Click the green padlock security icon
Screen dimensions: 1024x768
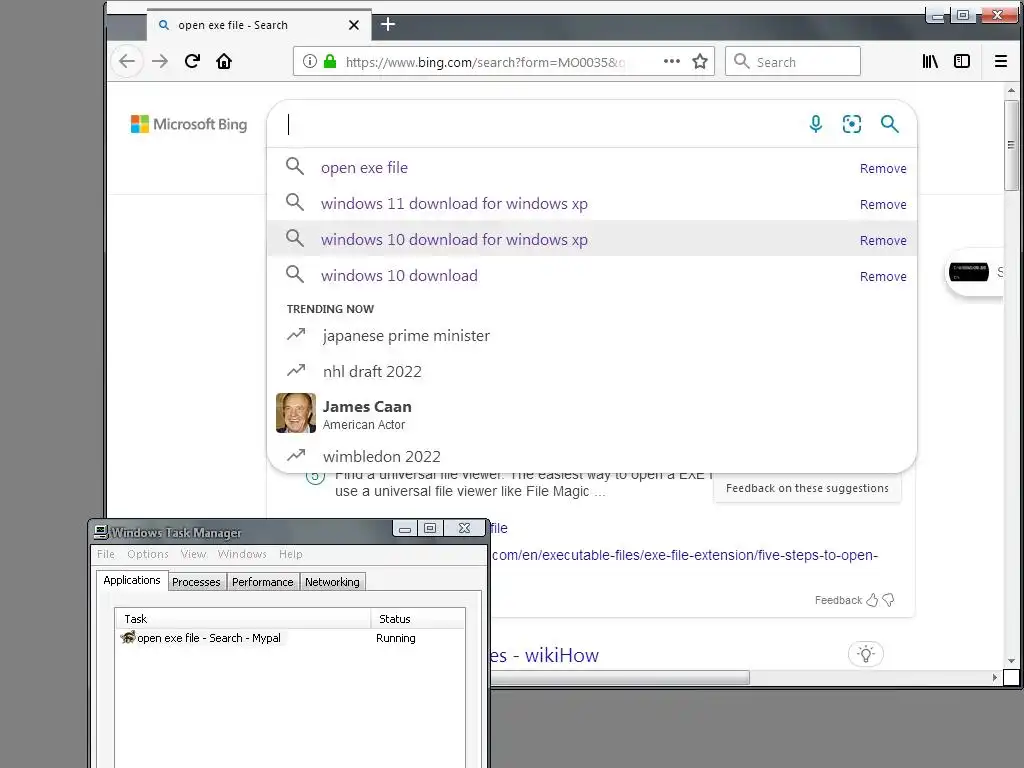[x=330, y=61]
